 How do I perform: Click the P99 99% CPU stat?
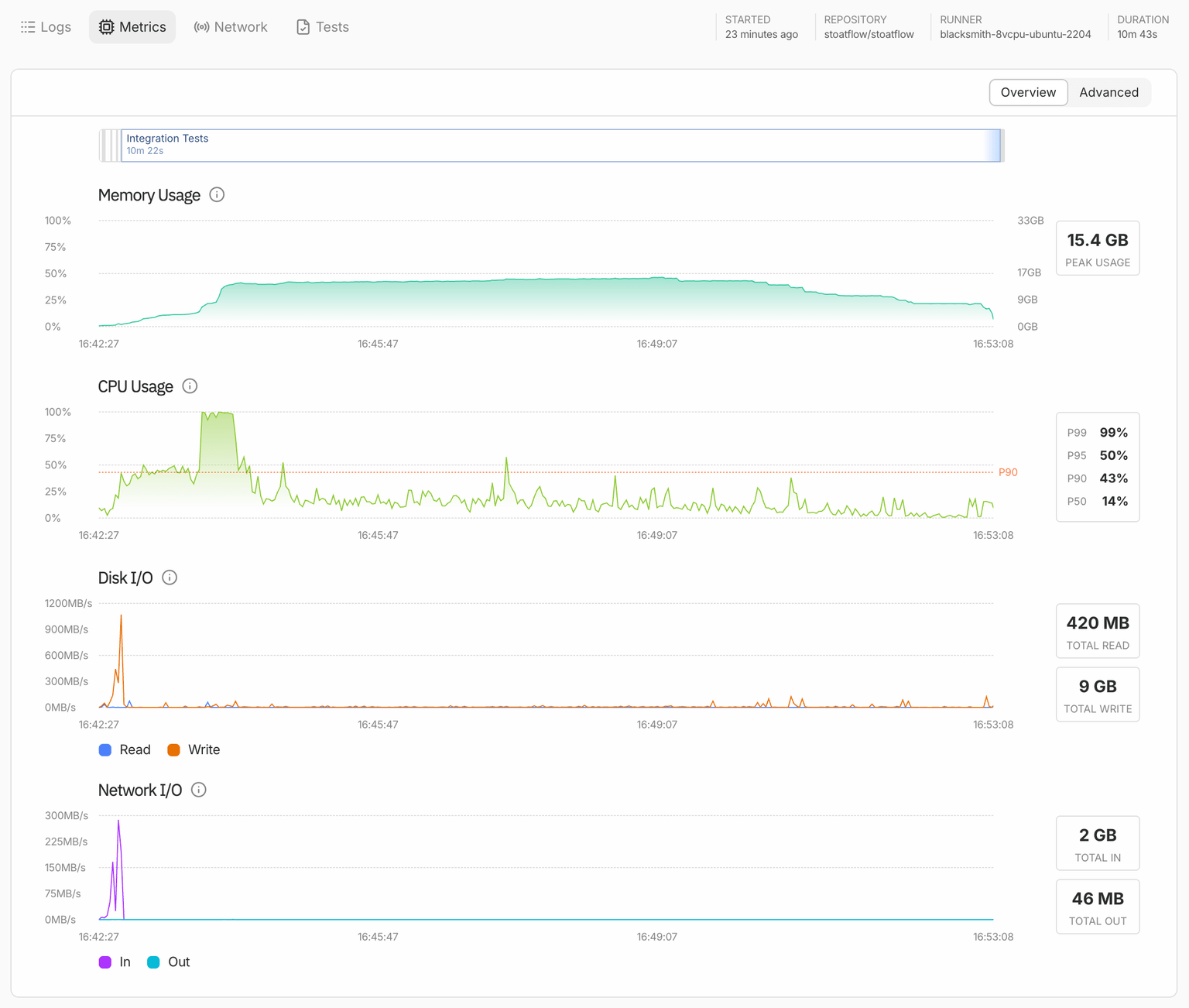(1098, 433)
